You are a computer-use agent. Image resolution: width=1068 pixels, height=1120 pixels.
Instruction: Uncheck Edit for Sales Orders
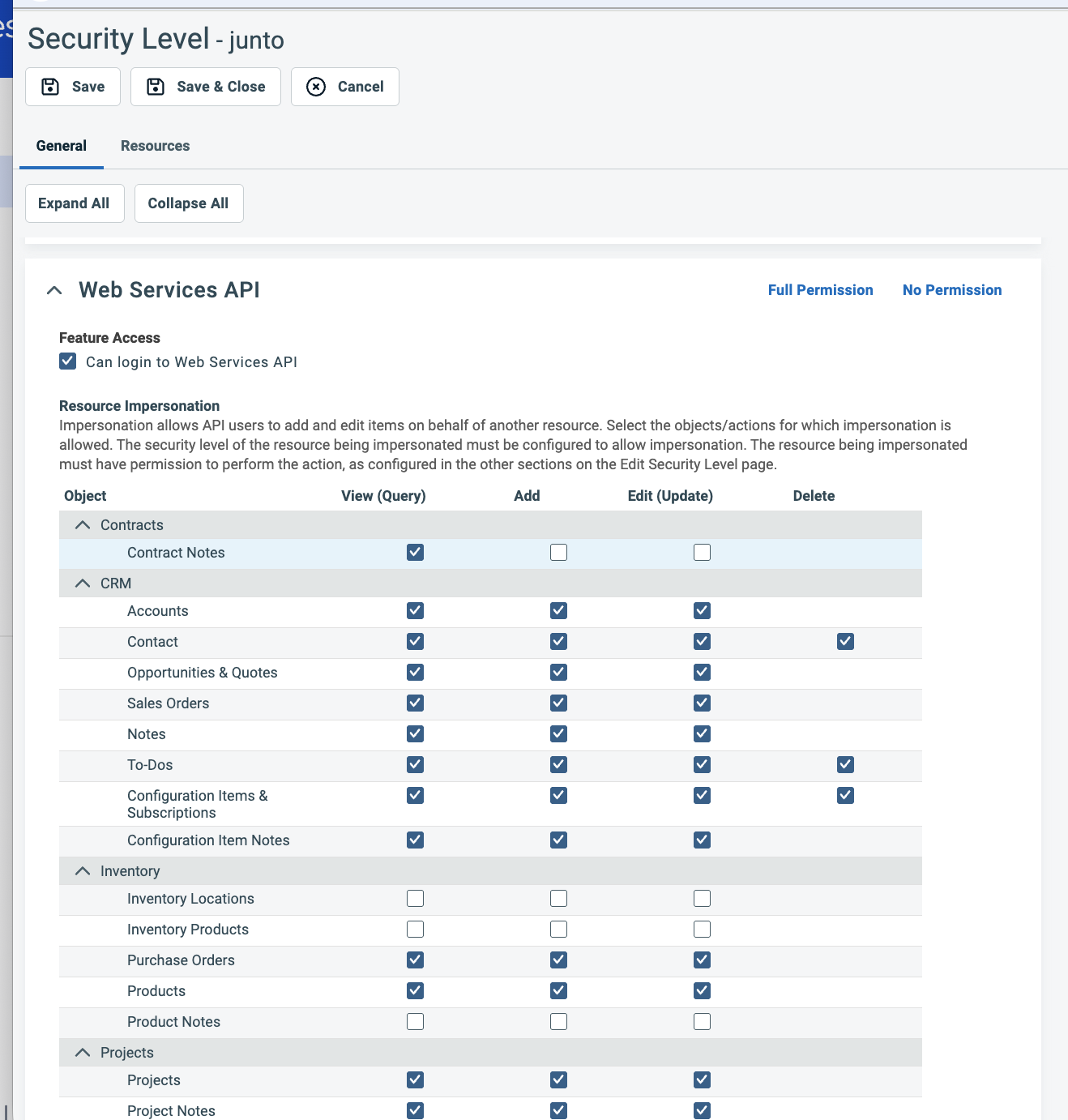coord(703,703)
